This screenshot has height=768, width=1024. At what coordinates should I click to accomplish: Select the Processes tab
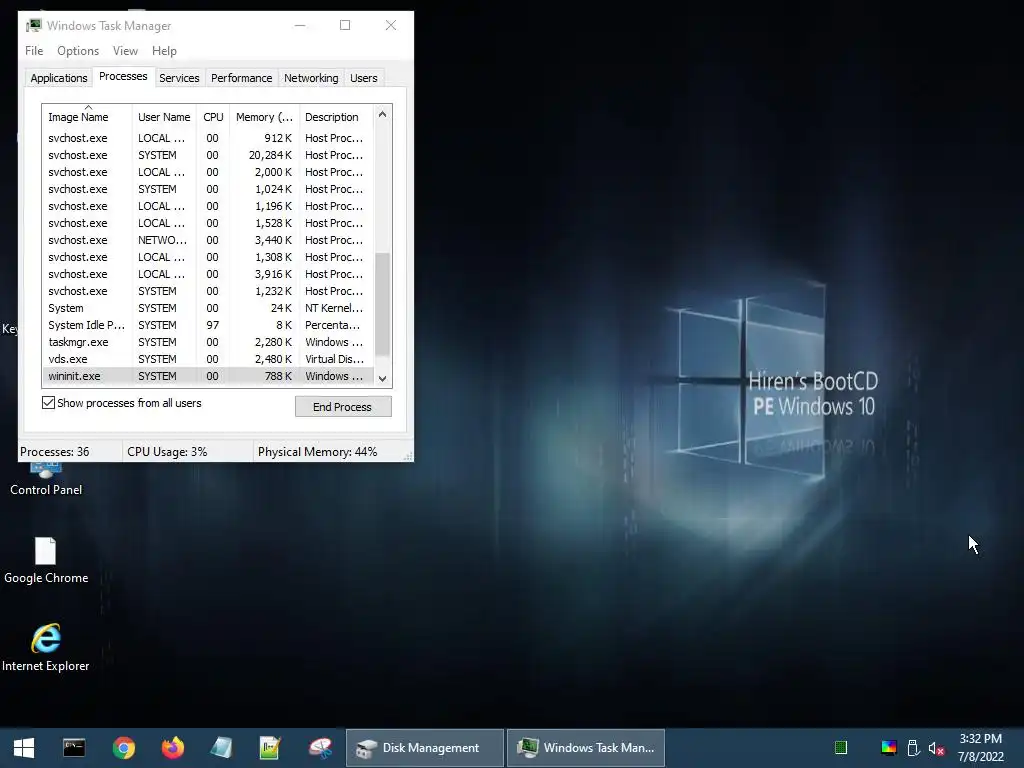click(x=123, y=76)
